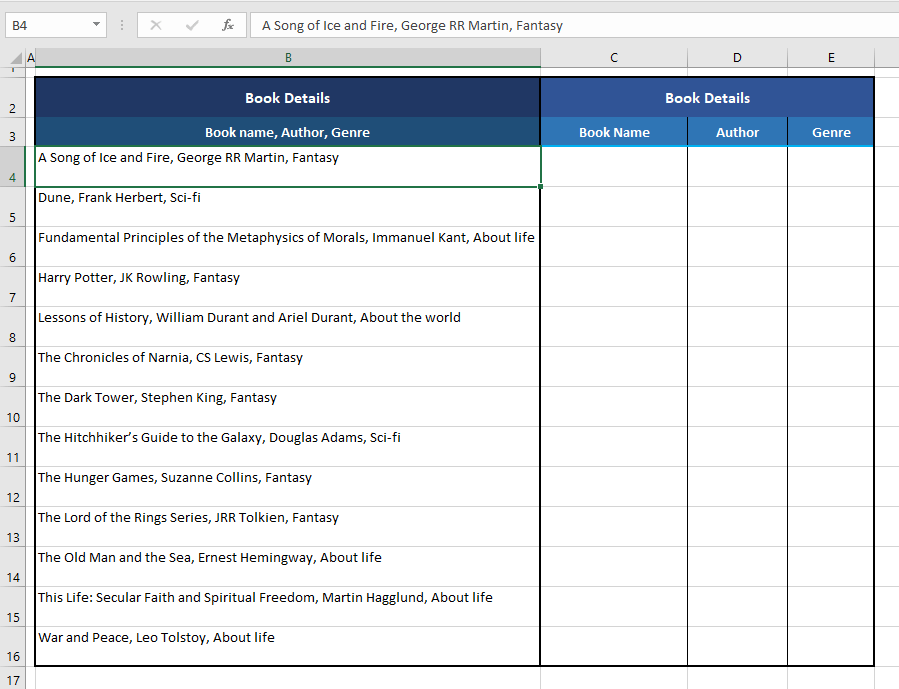Click the Enter checkmark icon in the formula bar
899x689 pixels.
pos(194,26)
